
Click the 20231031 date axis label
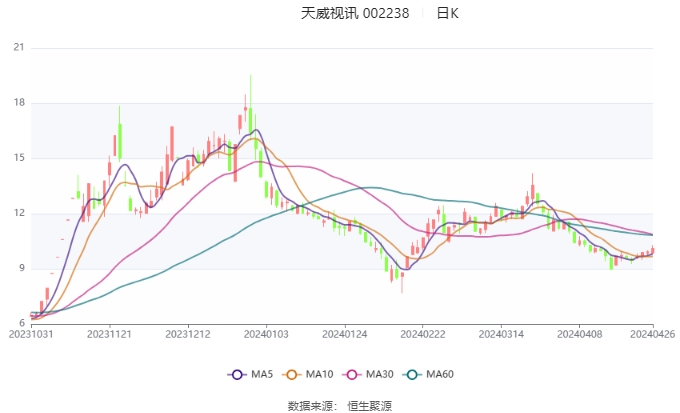[31, 334]
